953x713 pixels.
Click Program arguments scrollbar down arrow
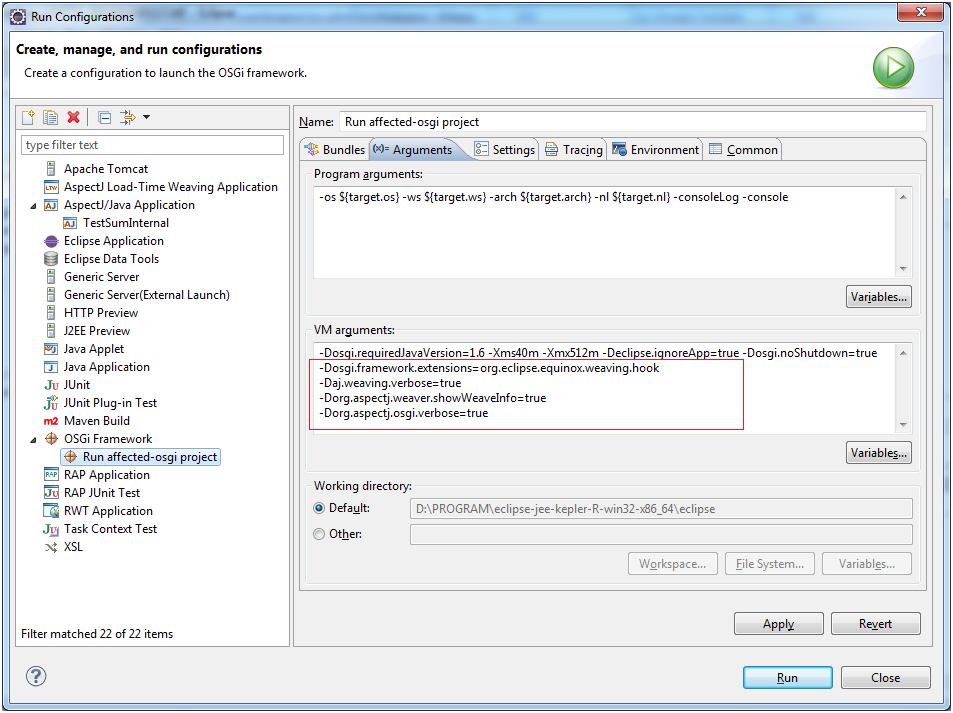tap(903, 269)
